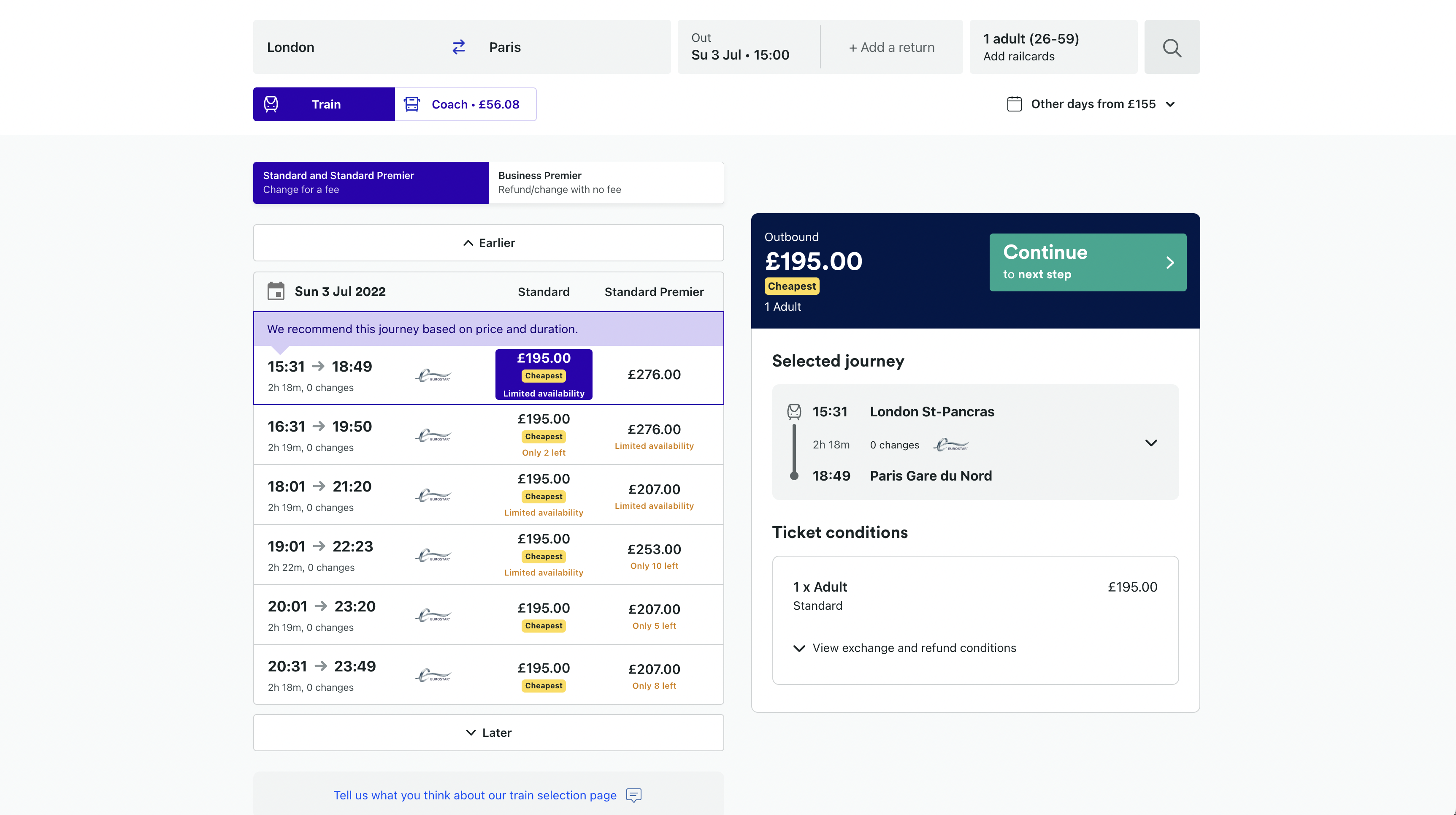
Task: Click calendar icon next to Sun 3 Jul 2022
Action: [276, 291]
